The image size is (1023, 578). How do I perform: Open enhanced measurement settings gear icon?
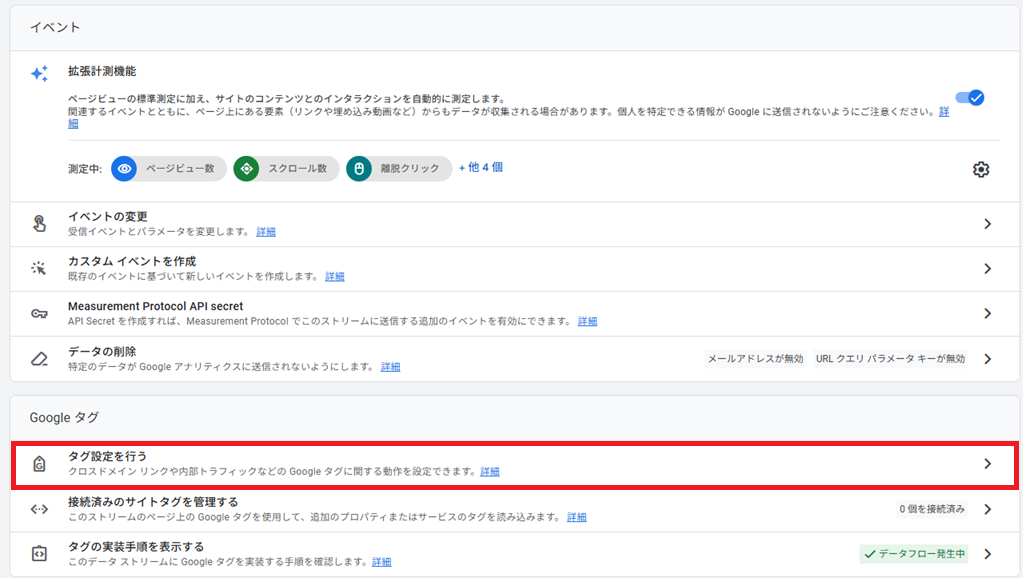click(981, 169)
